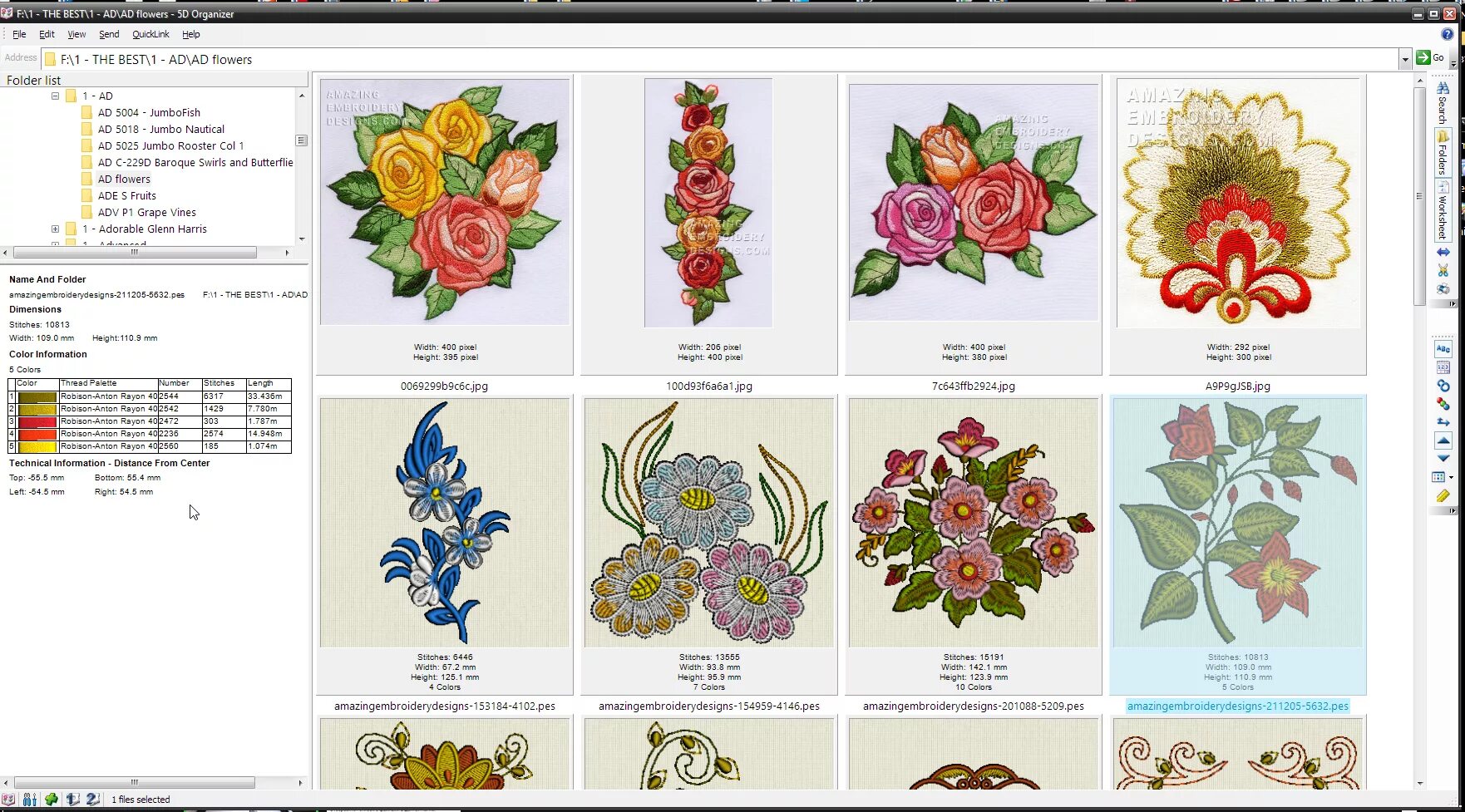The width and height of the screenshot is (1465, 812).
Task: Click the blue linked rings icon
Action: click(x=1443, y=386)
